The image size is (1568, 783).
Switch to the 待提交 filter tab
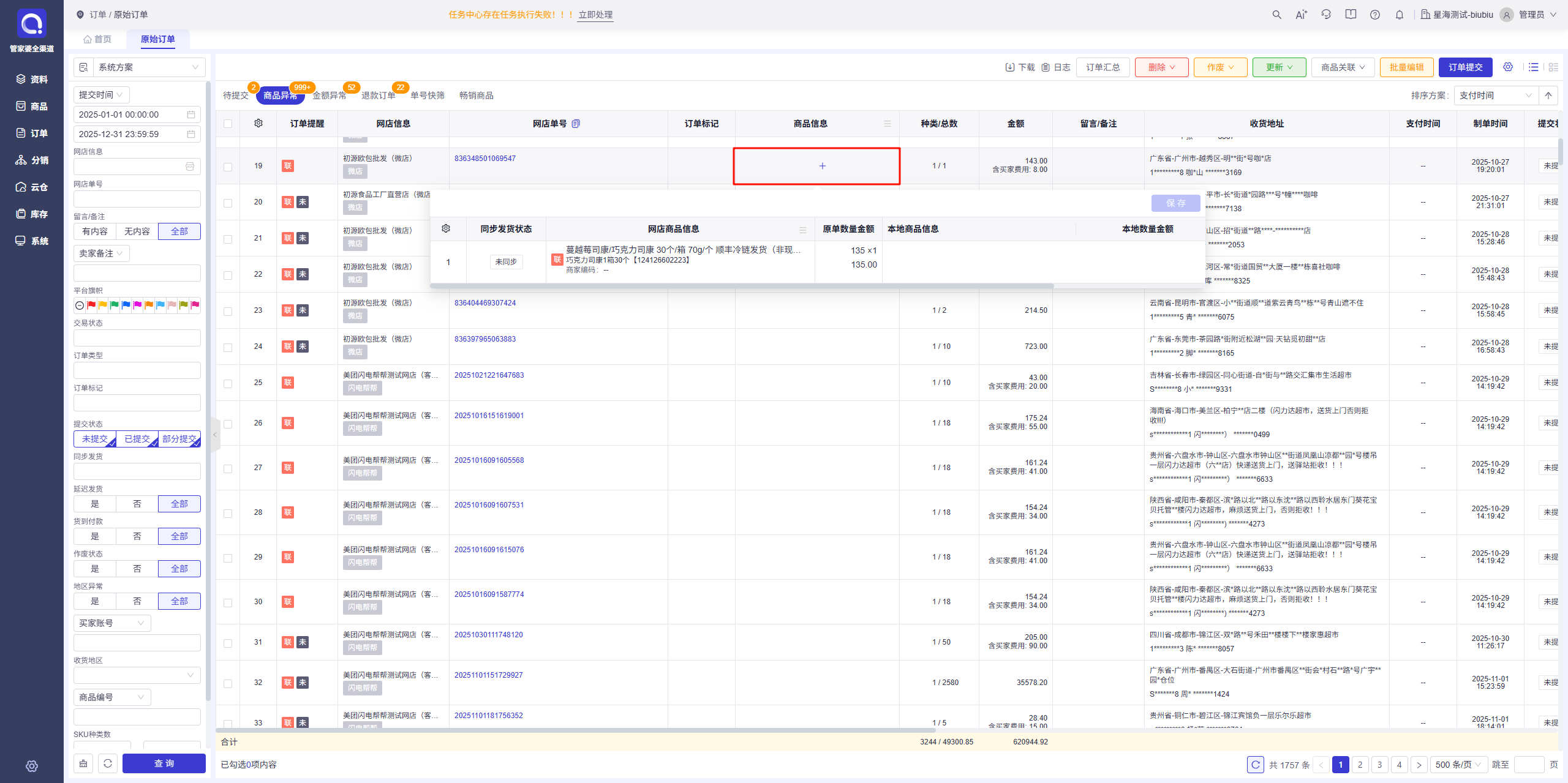[x=236, y=96]
